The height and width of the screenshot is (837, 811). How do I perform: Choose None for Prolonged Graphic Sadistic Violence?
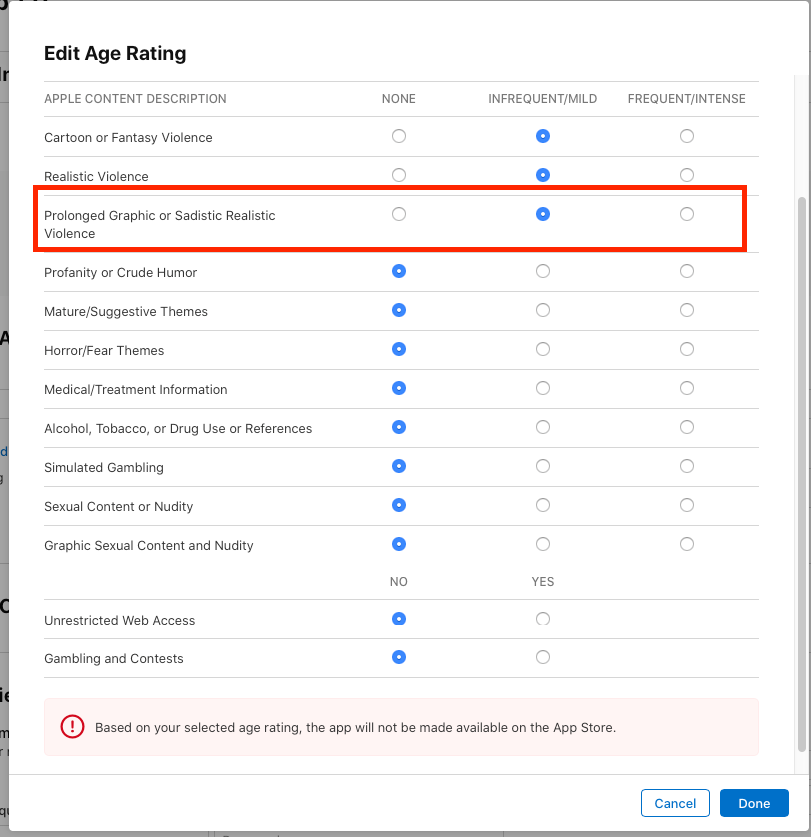tap(399, 214)
